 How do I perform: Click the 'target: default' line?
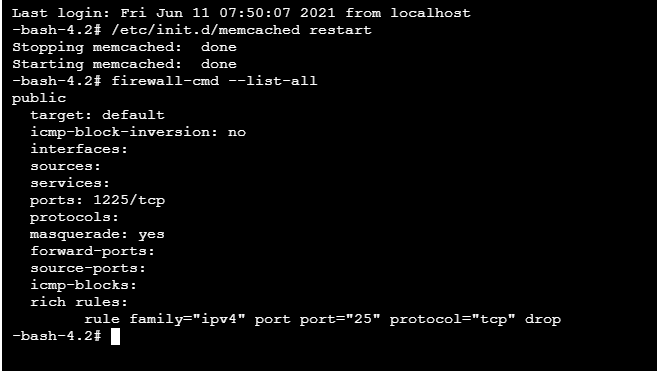pos(97,115)
